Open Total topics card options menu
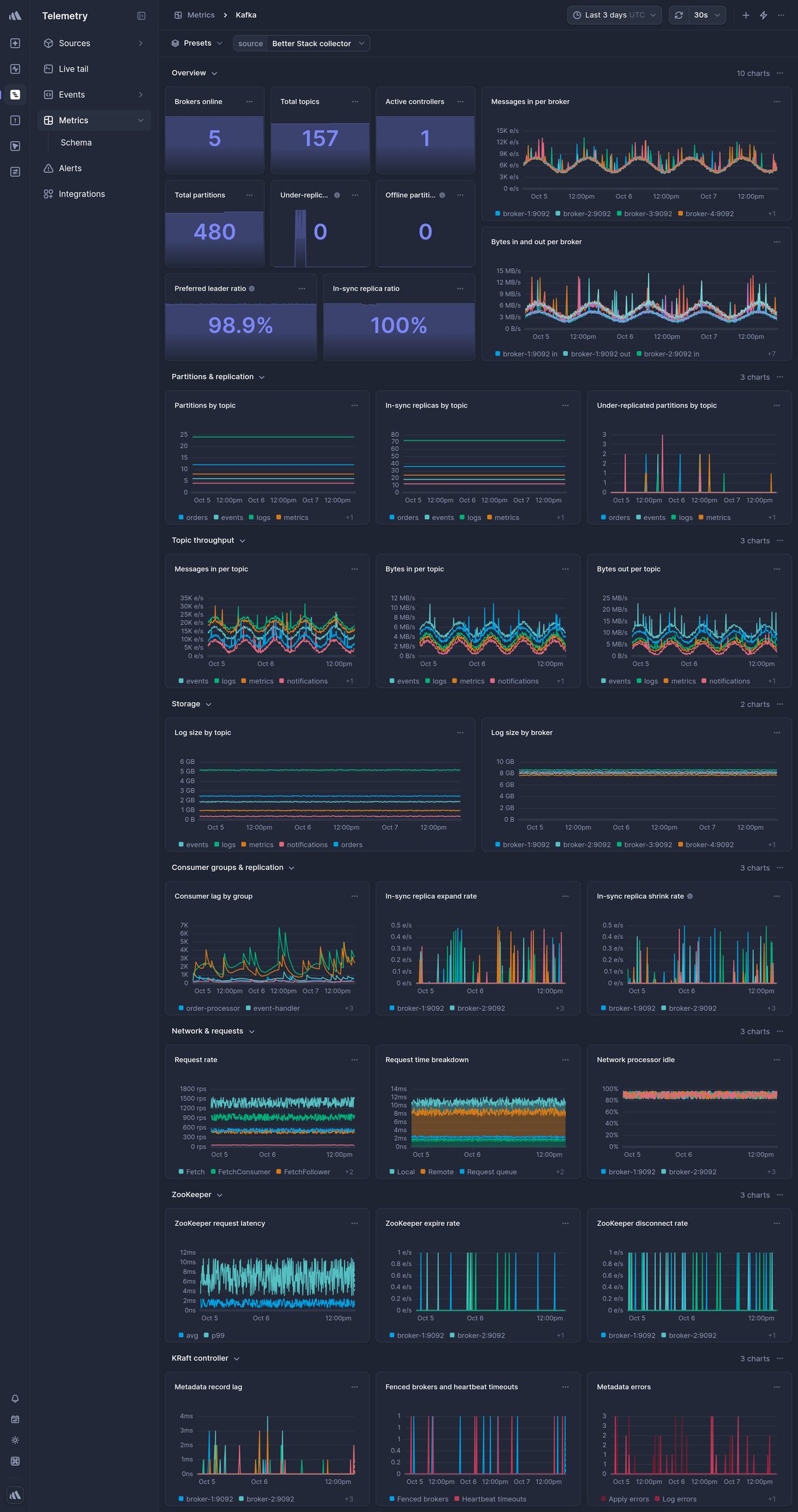798x1512 pixels. (355, 102)
